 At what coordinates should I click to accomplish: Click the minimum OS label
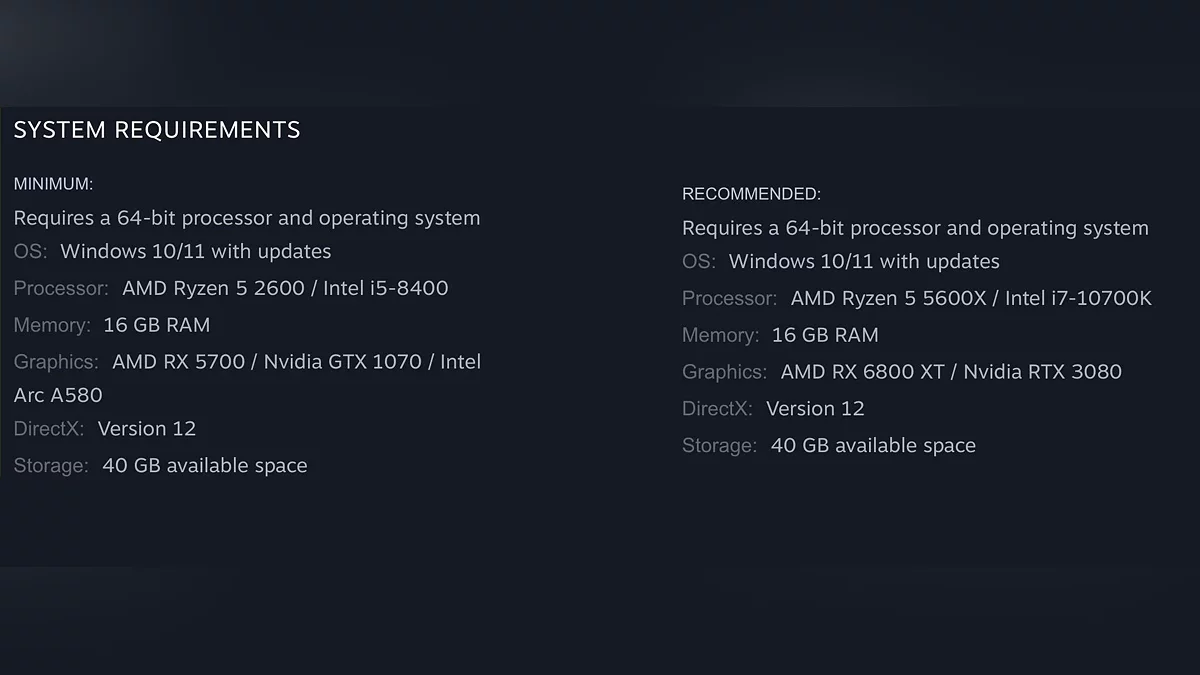(30, 252)
